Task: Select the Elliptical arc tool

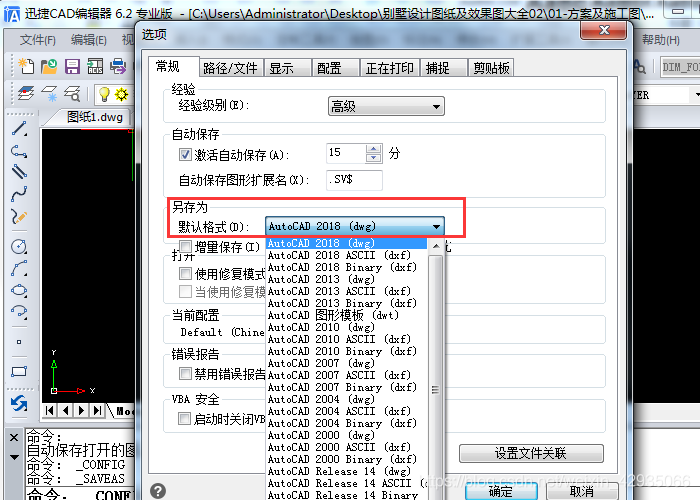Action: coord(19,311)
